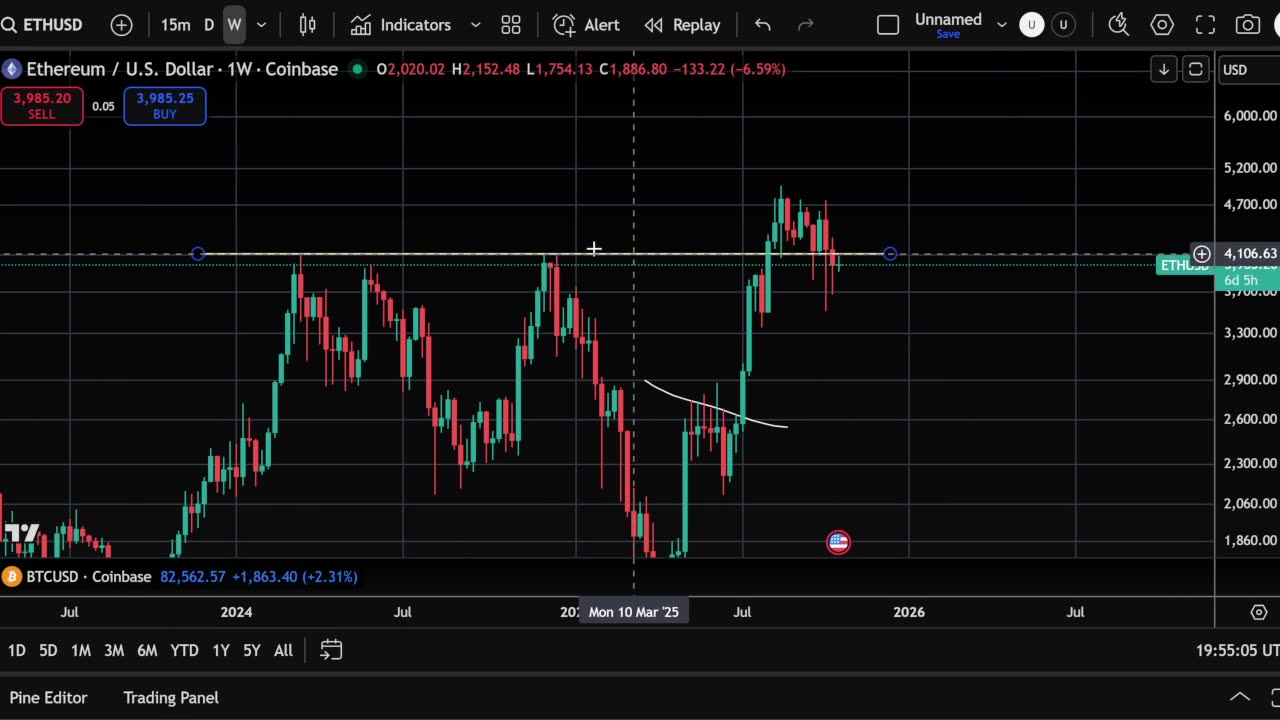Select the 5Y date range
This screenshot has height=720, width=1280.
[x=252, y=651]
